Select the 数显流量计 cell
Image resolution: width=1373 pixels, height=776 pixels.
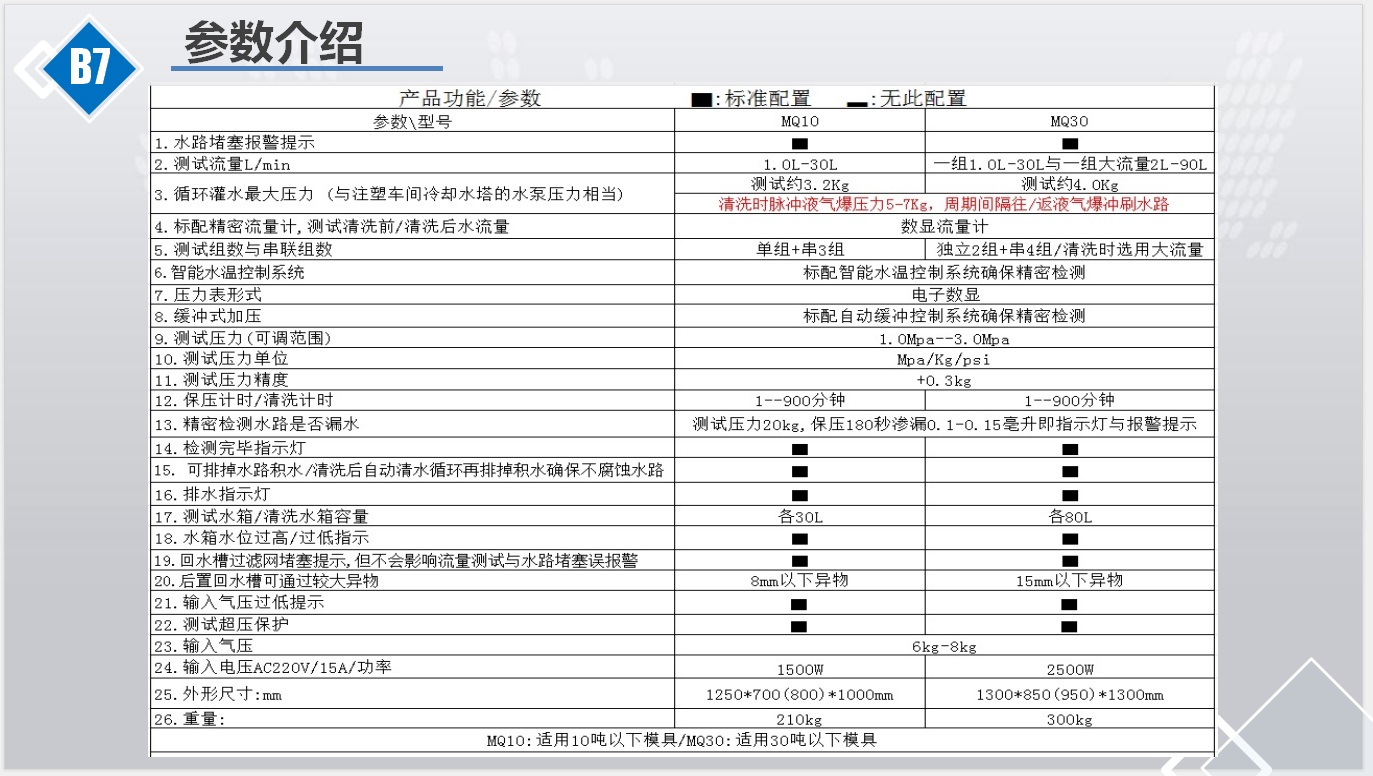click(943, 227)
